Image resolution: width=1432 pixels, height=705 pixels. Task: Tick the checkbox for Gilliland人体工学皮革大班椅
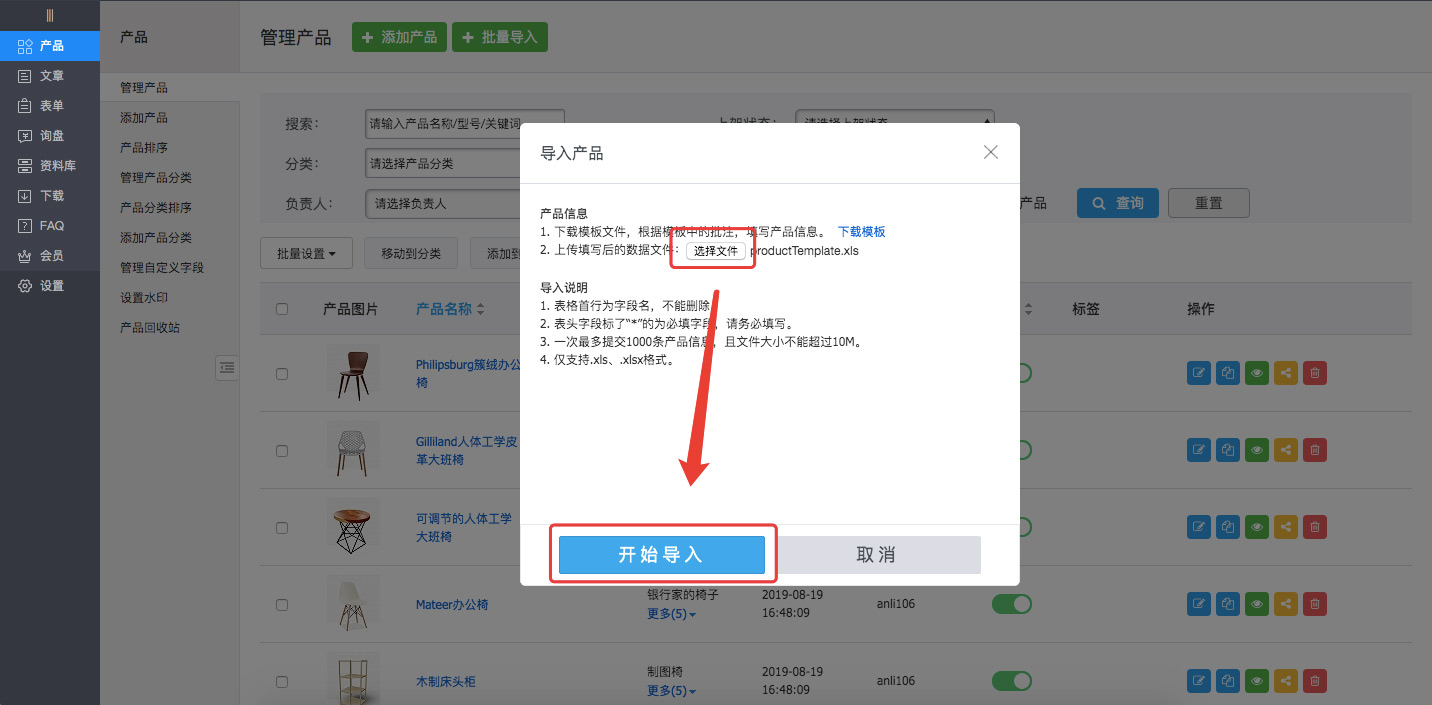pyautogui.click(x=282, y=451)
